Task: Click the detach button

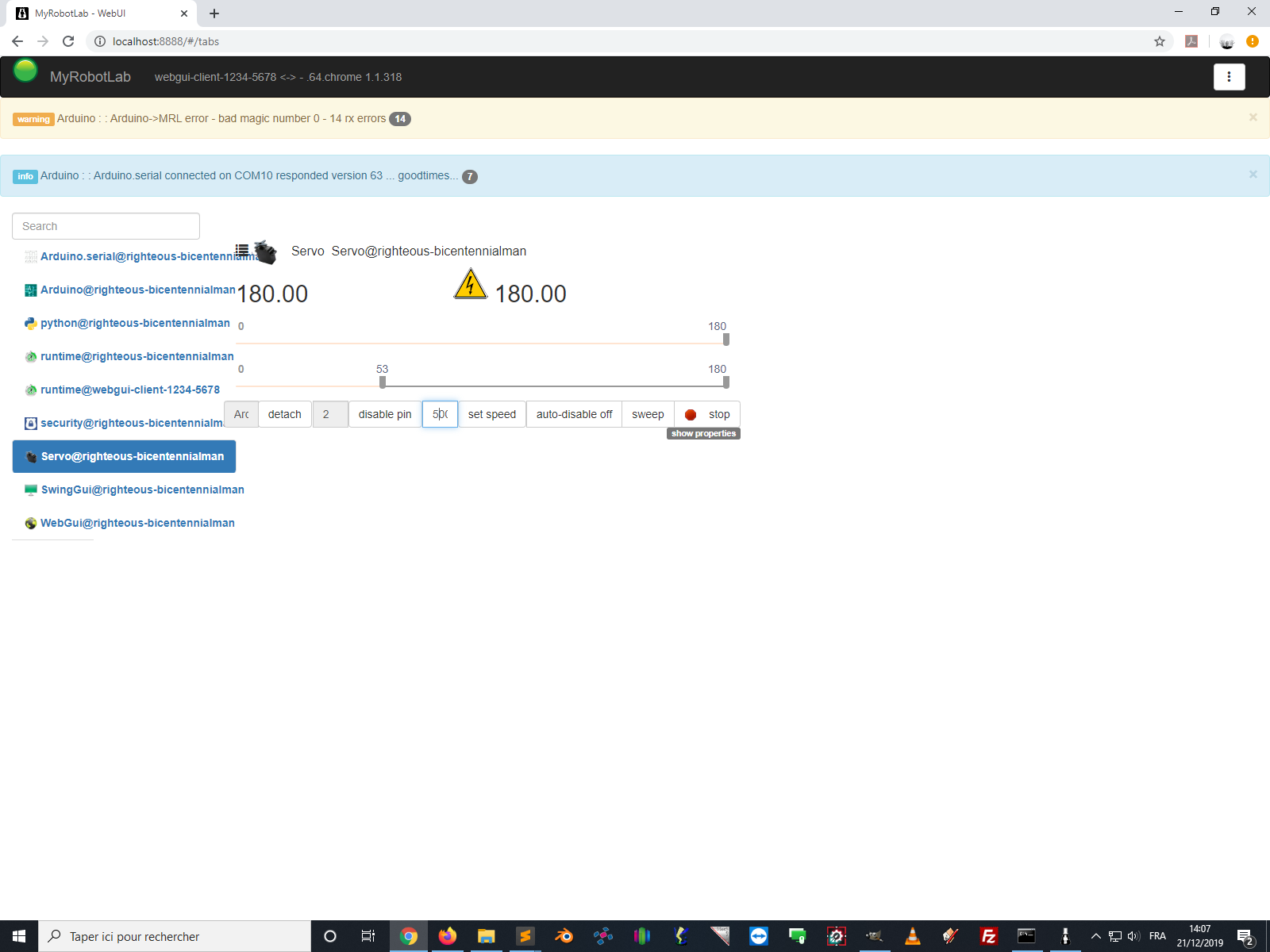Action: click(284, 414)
